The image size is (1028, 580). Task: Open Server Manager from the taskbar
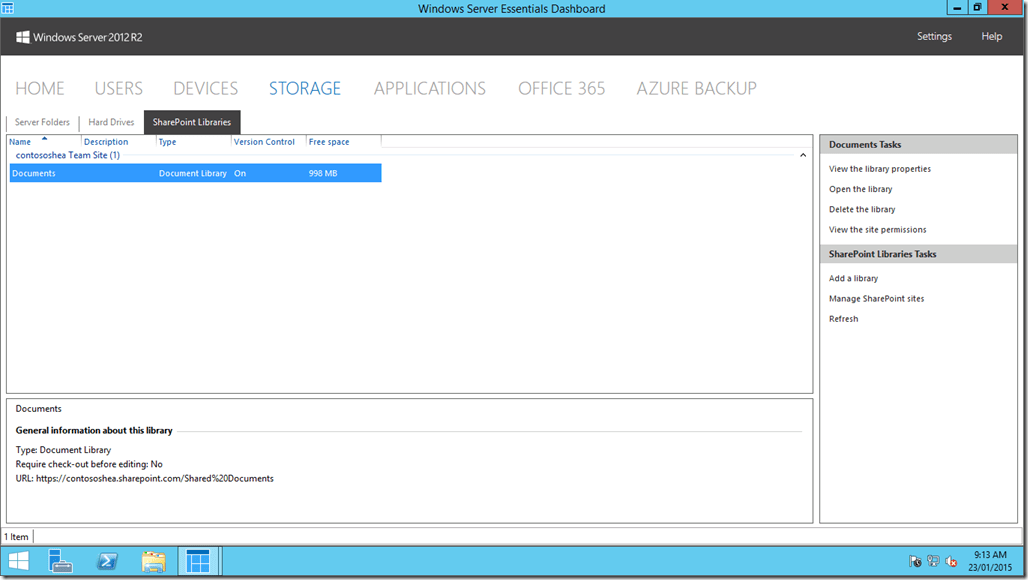coord(61,561)
